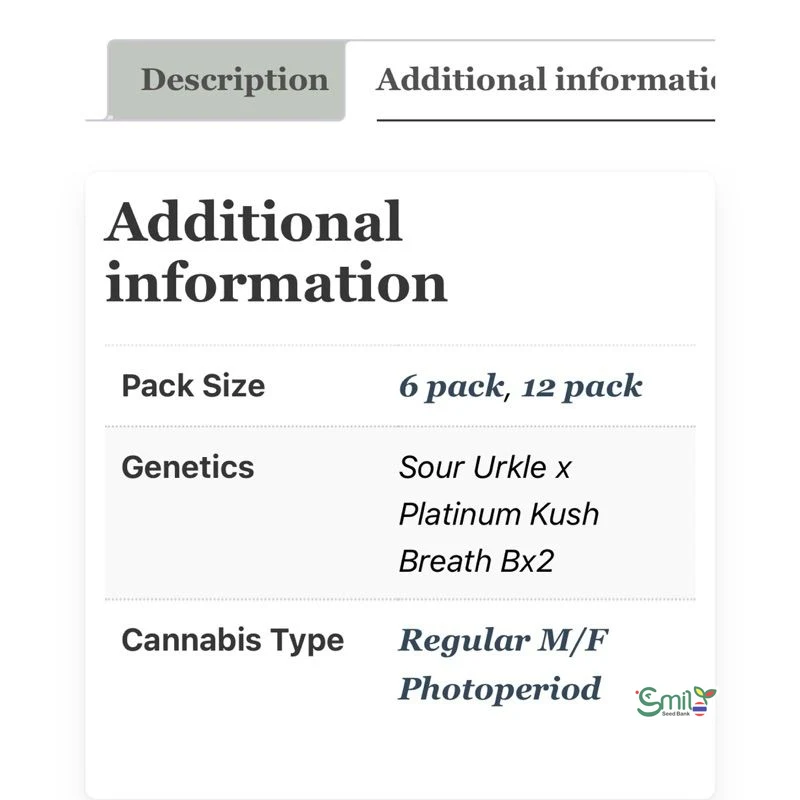The height and width of the screenshot is (800, 800).
Task: Click the 'Sour Urkle x' text line
Action: [485, 467]
